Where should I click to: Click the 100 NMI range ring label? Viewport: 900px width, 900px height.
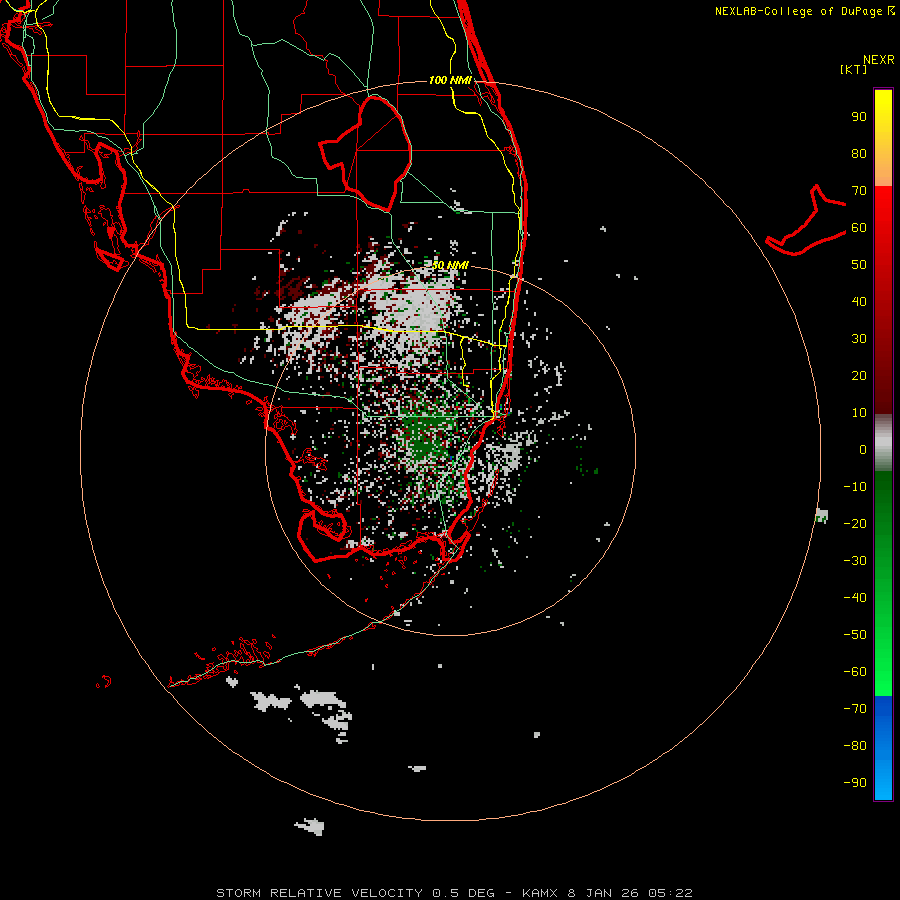(450, 80)
